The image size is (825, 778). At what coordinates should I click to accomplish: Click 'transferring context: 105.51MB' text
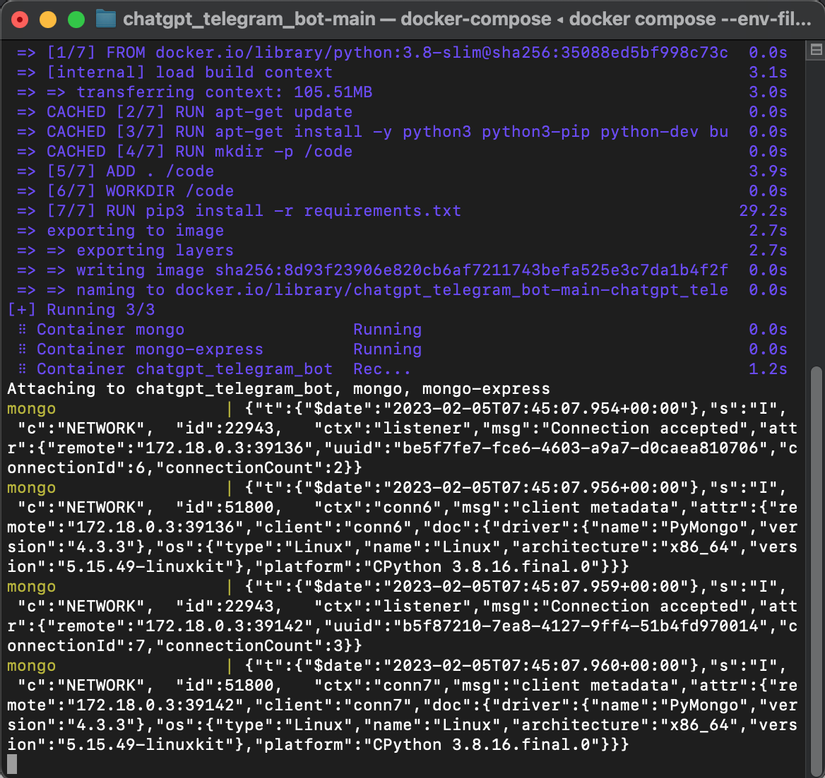coord(225,92)
